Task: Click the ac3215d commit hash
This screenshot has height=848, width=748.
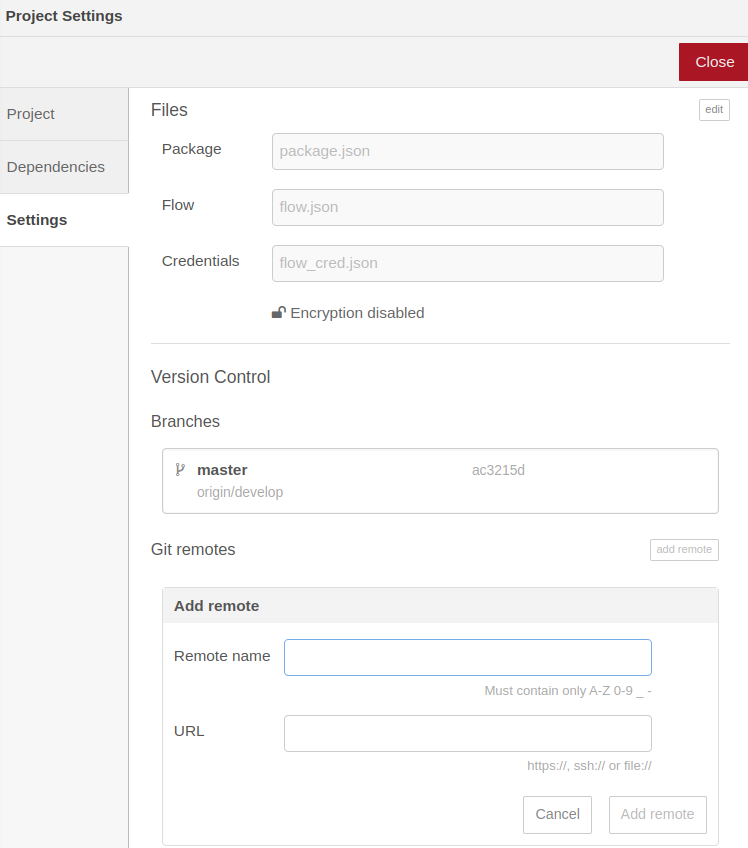Action: pyautogui.click(x=497, y=470)
